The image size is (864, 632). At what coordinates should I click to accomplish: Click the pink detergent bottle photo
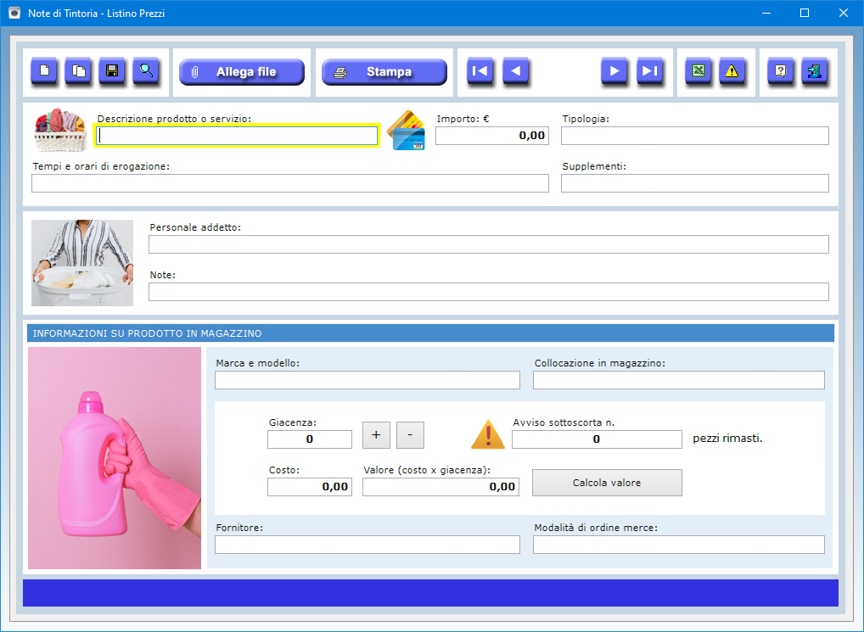pyautogui.click(x=115, y=458)
